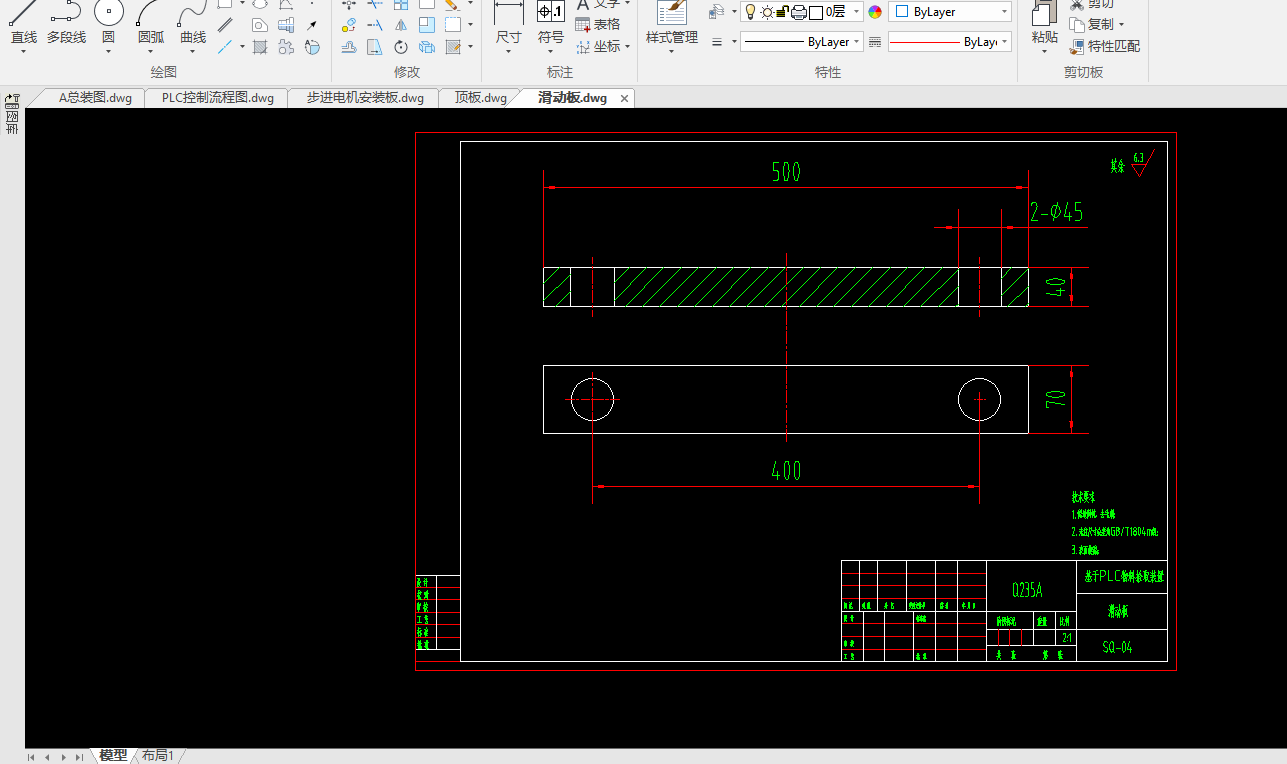Select the 滑动板.dwg tab
The width and height of the screenshot is (1287, 764).
(572, 98)
